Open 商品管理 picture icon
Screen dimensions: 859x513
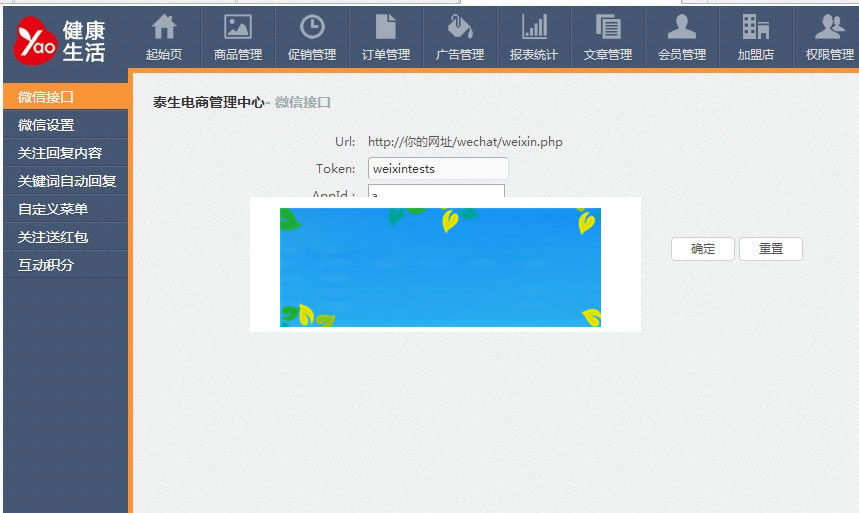click(x=238, y=27)
